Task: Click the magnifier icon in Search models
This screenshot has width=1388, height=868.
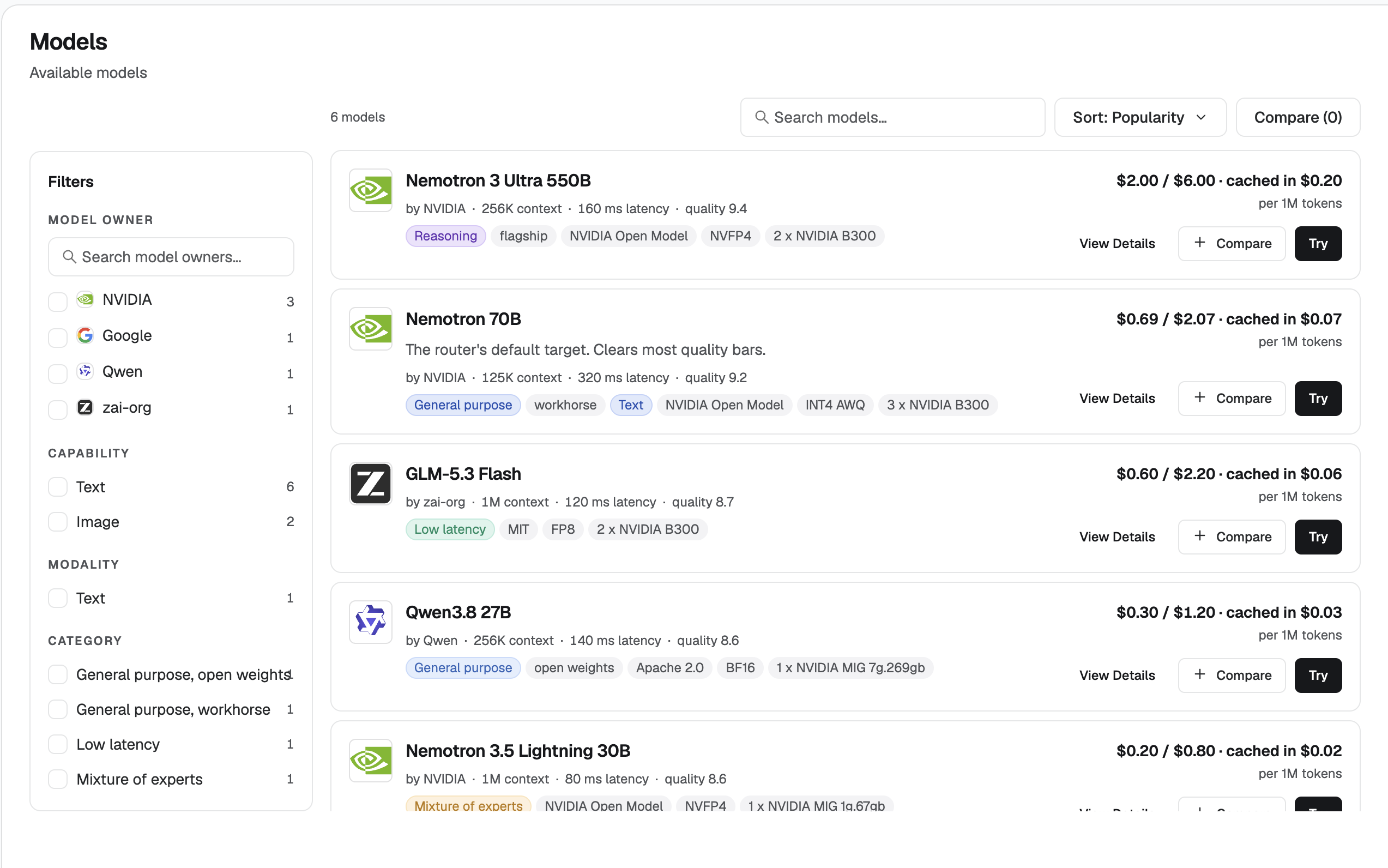Action: 761,117
